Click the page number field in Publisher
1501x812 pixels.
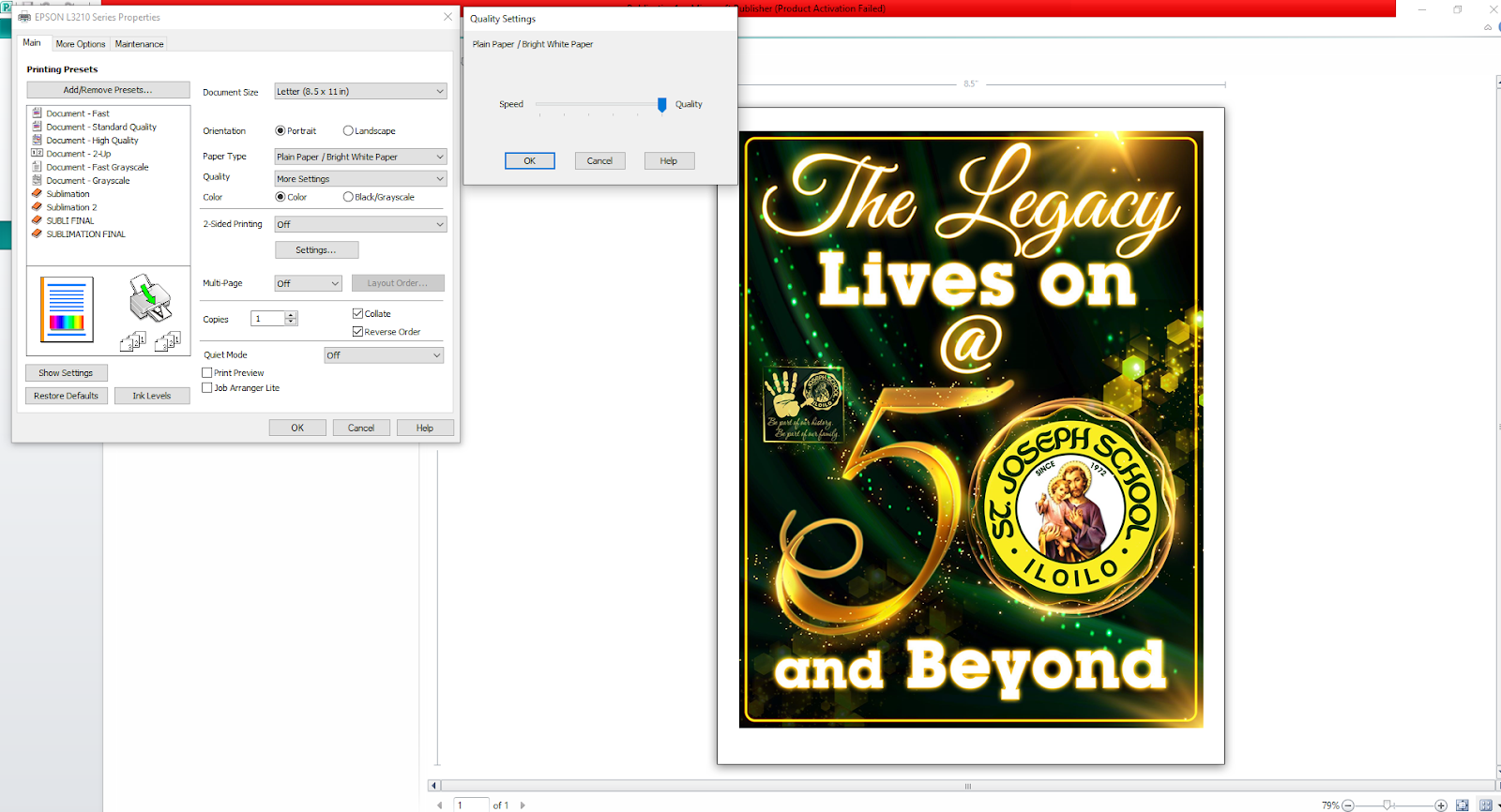click(471, 805)
